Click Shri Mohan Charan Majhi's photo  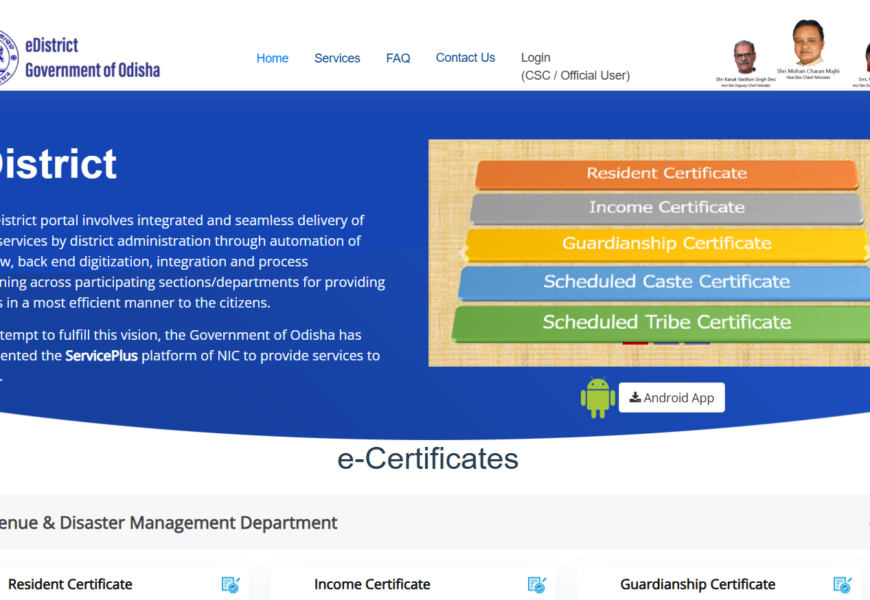point(808,44)
